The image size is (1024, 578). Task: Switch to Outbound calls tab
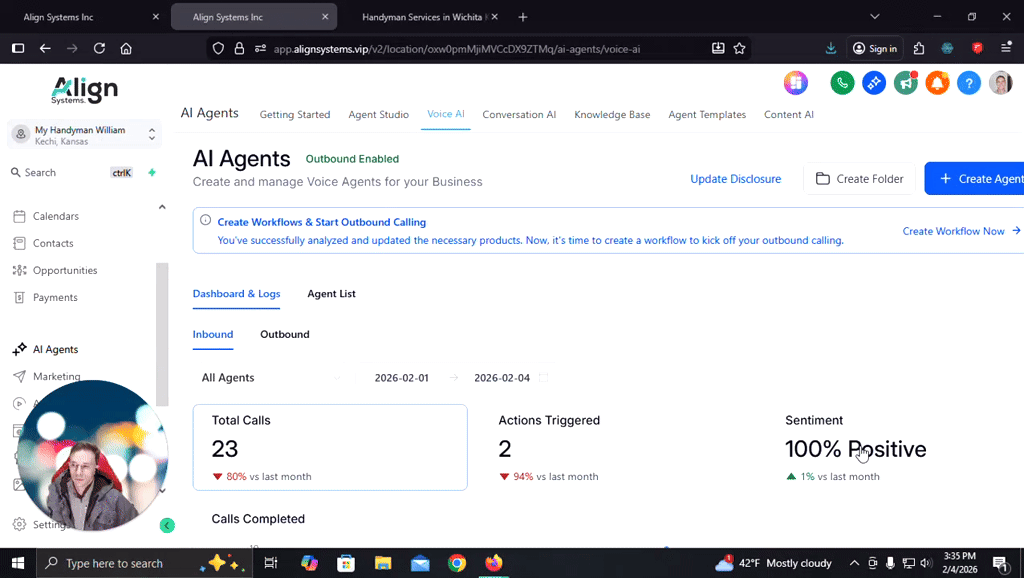click(285, 334)
